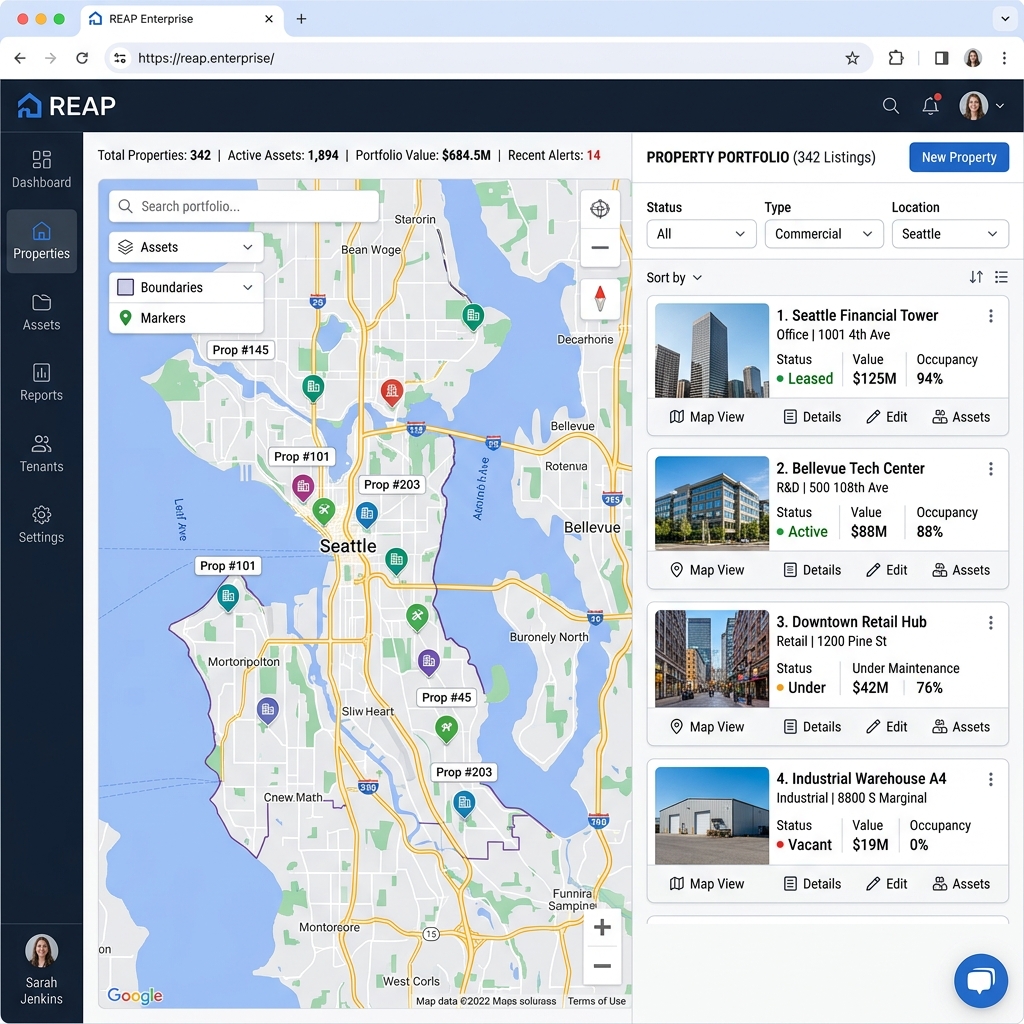This screenshot has width=1024, height=1024.
Task: Open Reports from the sidebar
Action: (41, 383)
